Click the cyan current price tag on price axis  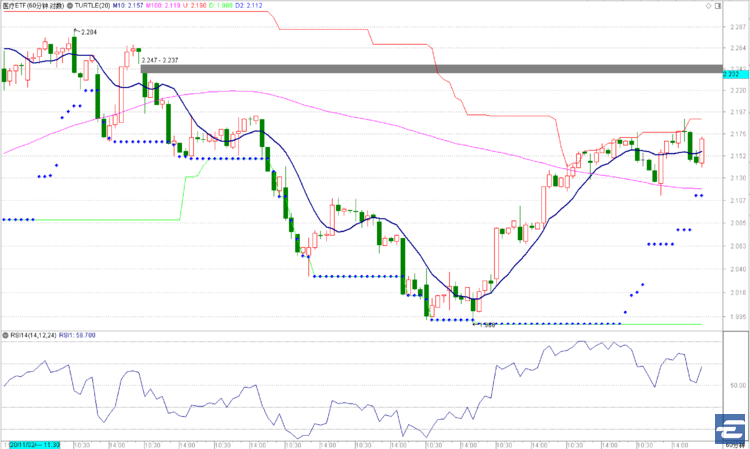click(736, 75)
